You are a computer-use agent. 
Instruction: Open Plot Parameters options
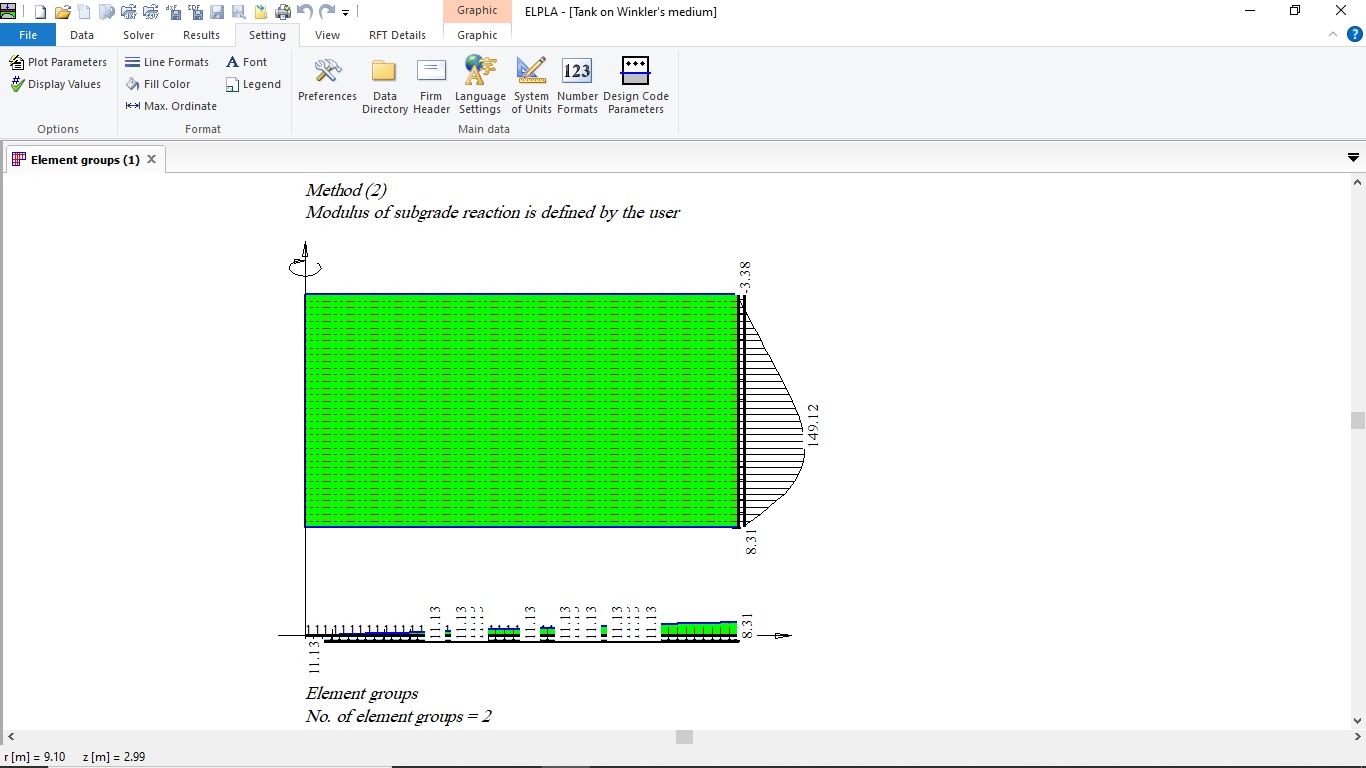[58, 62]
